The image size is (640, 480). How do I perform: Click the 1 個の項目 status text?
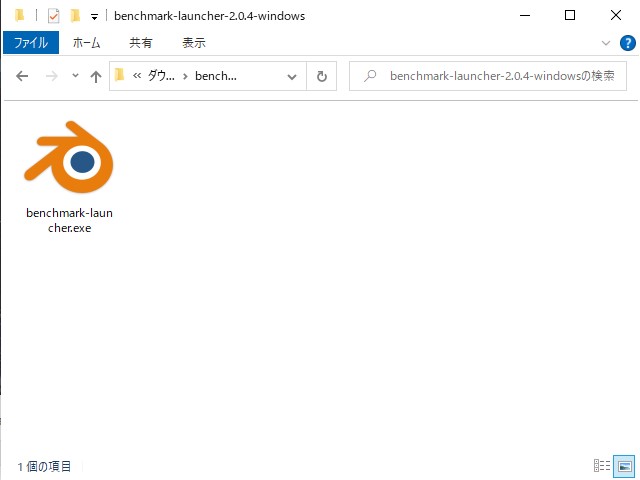(44, 466)
